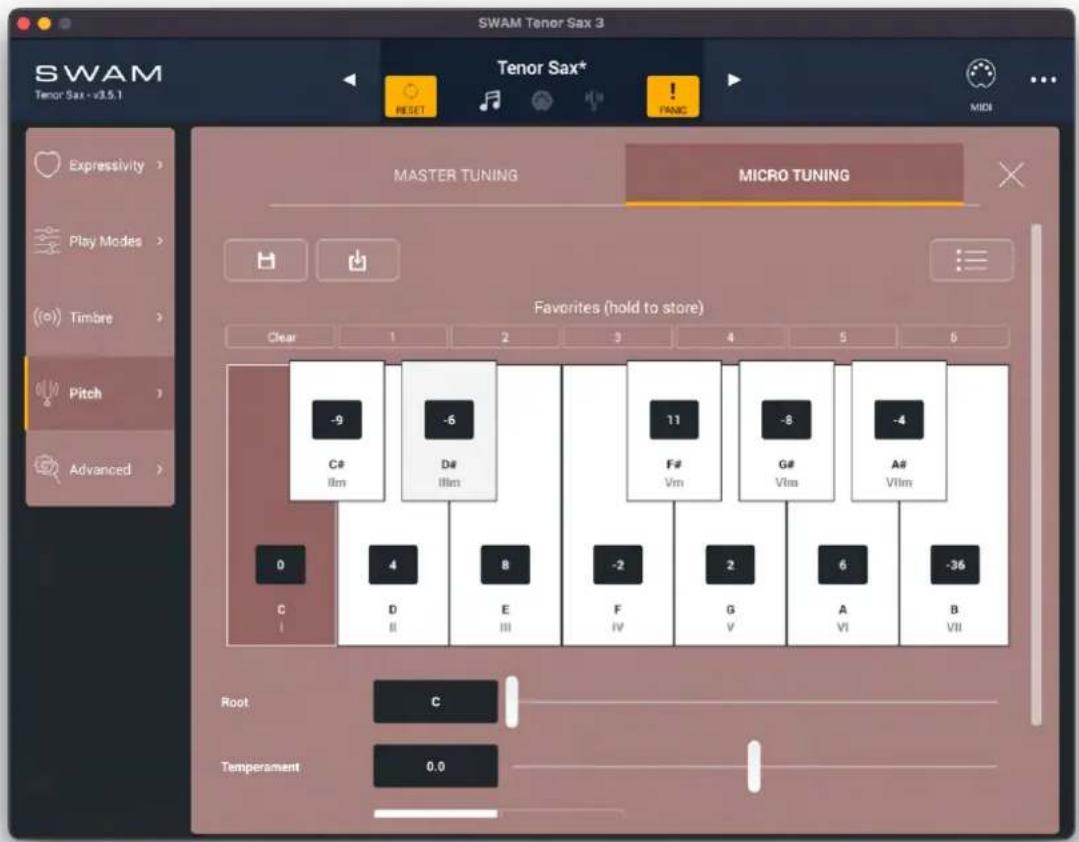Switch to MICRO TUNING tab
The image size is (1079, 842).
coord(794,175)
